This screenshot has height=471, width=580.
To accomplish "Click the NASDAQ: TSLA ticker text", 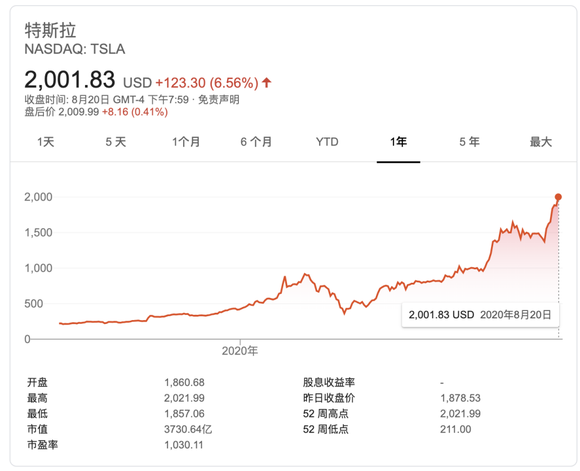I will 75,49.
